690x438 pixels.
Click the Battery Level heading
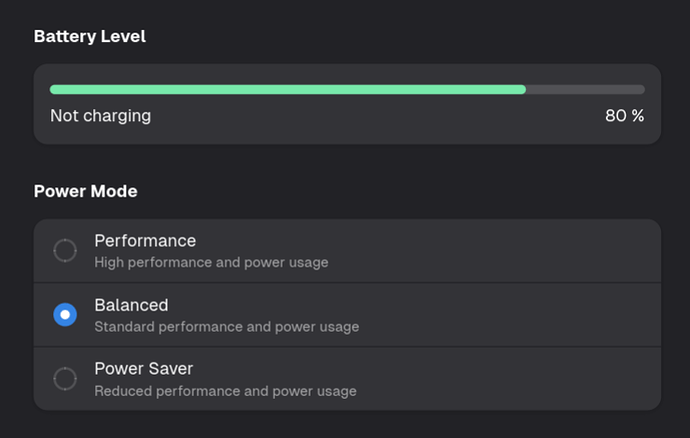(x=89, y=37)
